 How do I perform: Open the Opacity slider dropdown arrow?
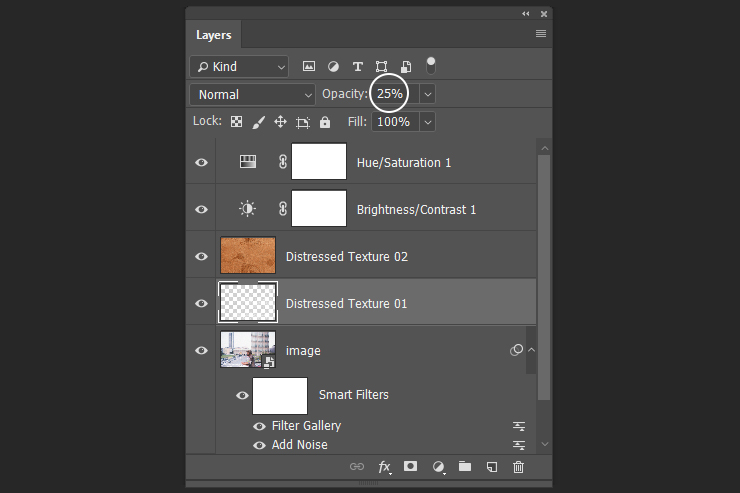point(428,94)
